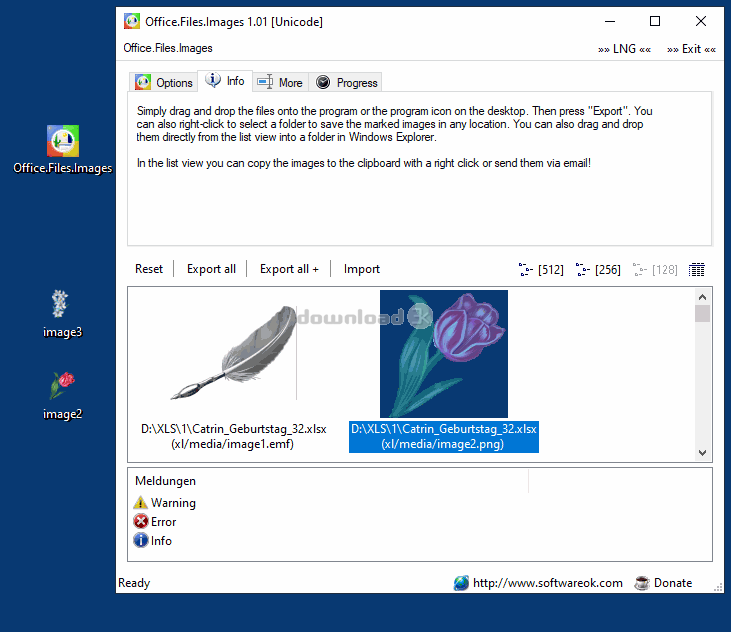
Task: Click the Exit menu item
Action: point(691,49)
